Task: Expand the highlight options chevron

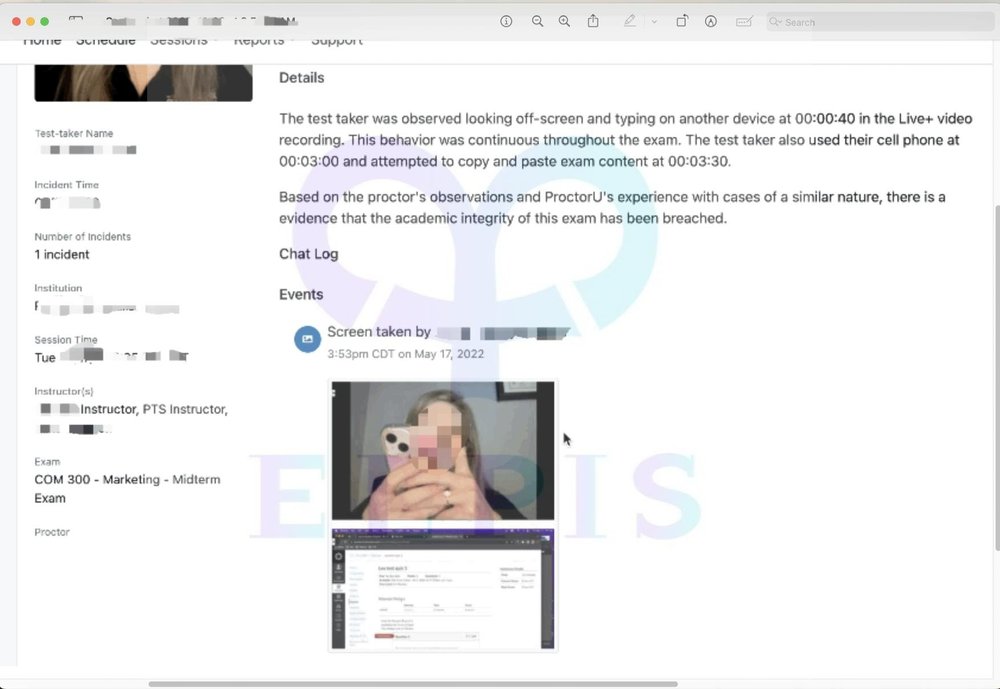Action: click(x=654, y=22)
